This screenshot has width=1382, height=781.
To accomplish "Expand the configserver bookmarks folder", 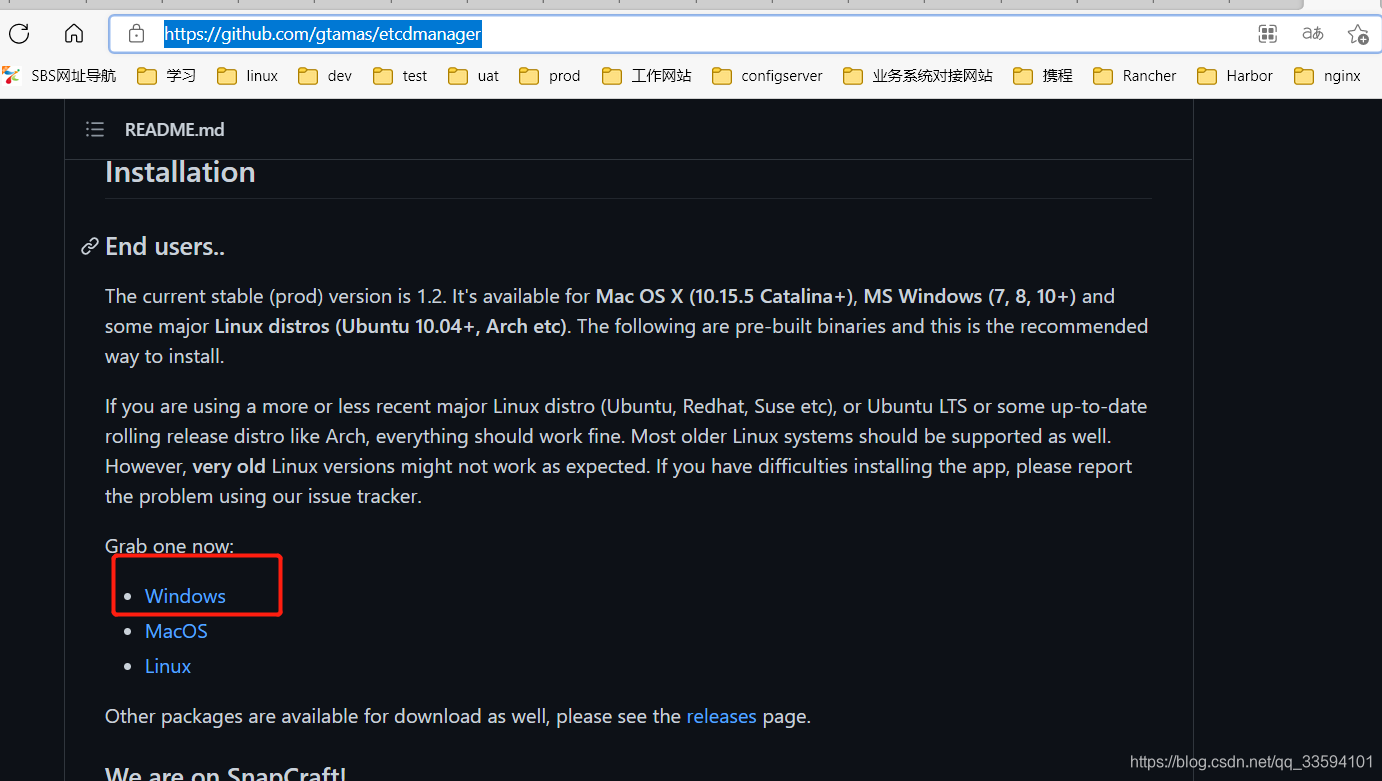I will [782, 75].
